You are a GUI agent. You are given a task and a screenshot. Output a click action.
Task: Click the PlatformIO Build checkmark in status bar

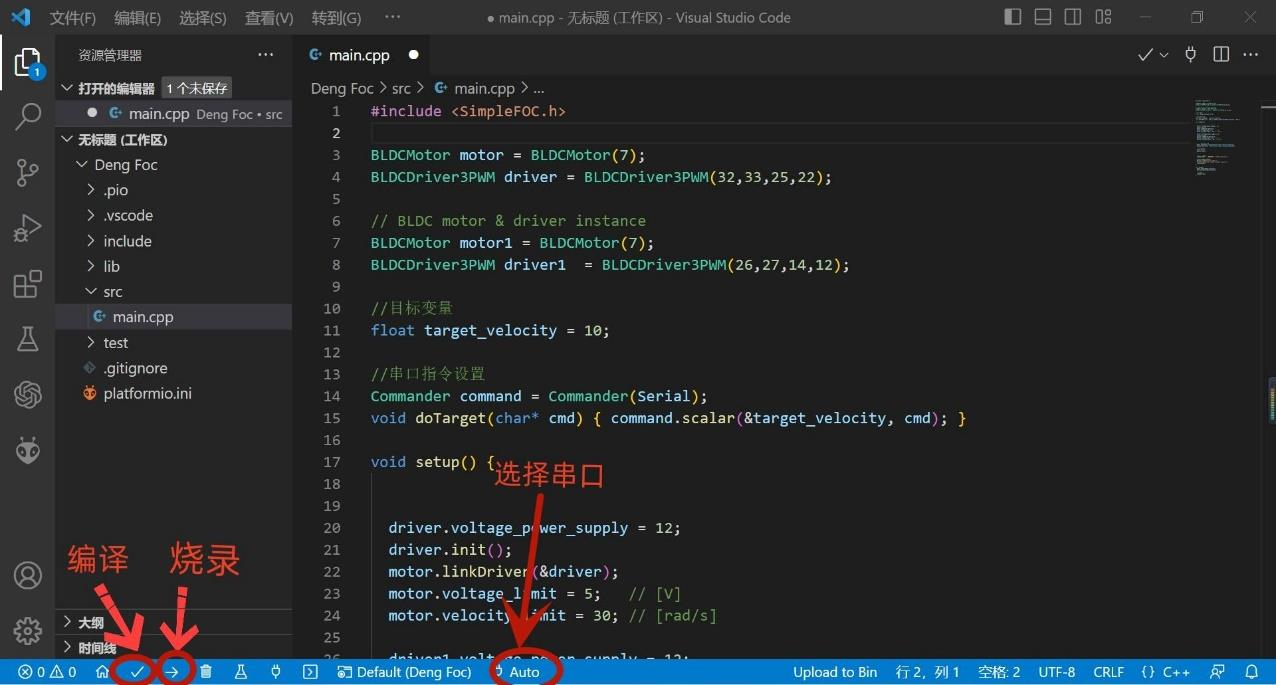pos(137,672)
